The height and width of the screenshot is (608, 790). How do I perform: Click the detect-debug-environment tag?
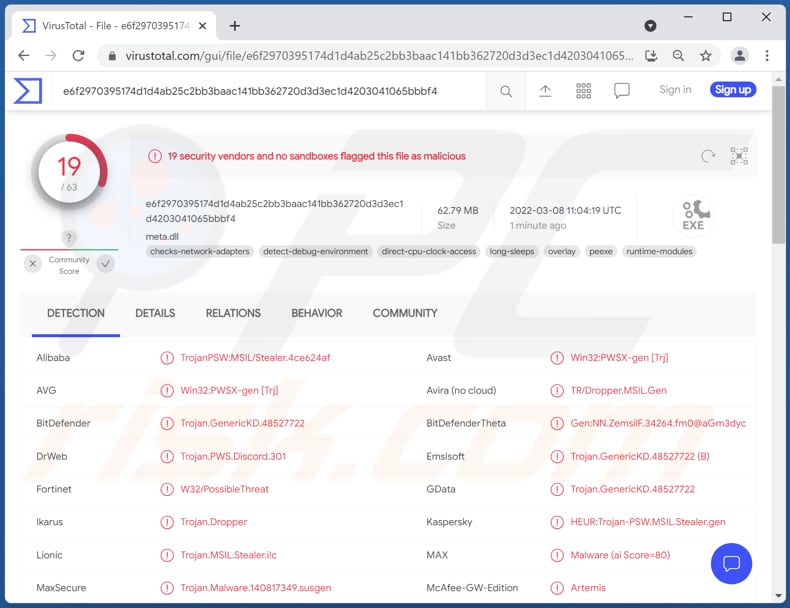315,251
